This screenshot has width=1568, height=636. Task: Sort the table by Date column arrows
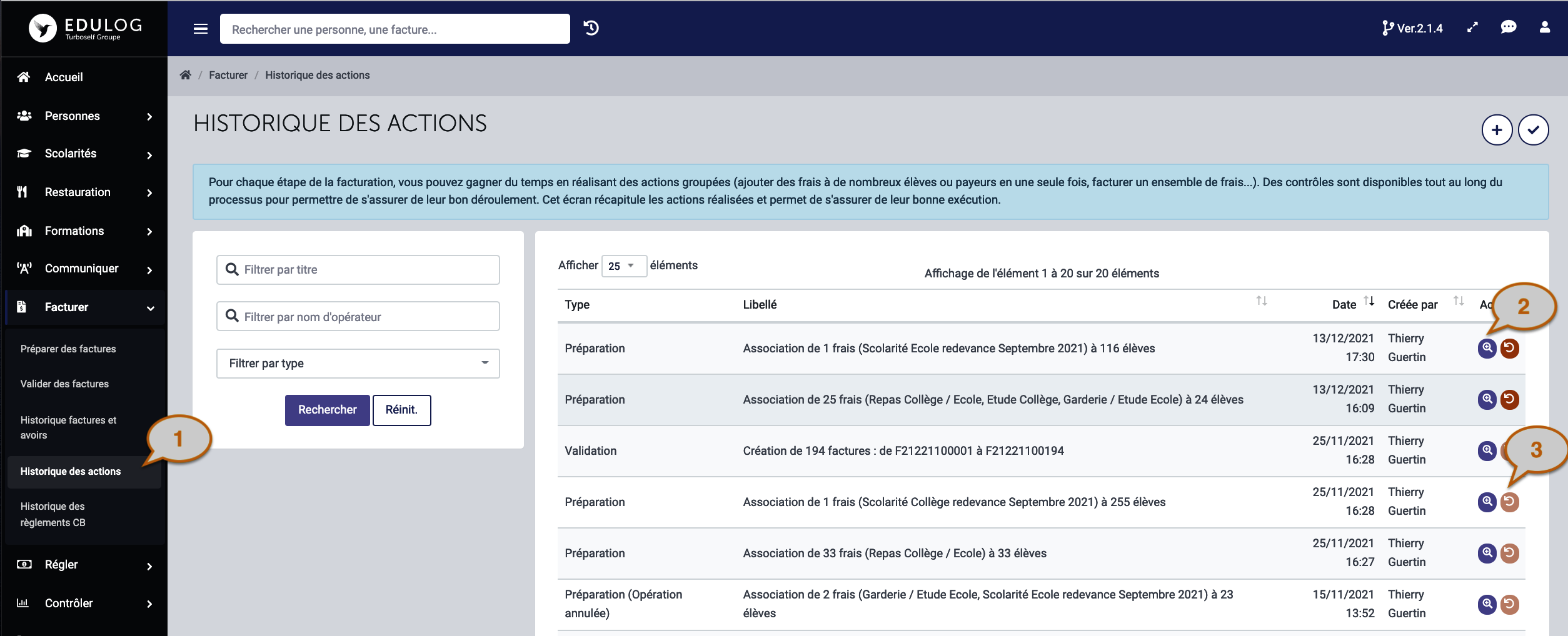pyautogui.click(x=1369, y=301)
